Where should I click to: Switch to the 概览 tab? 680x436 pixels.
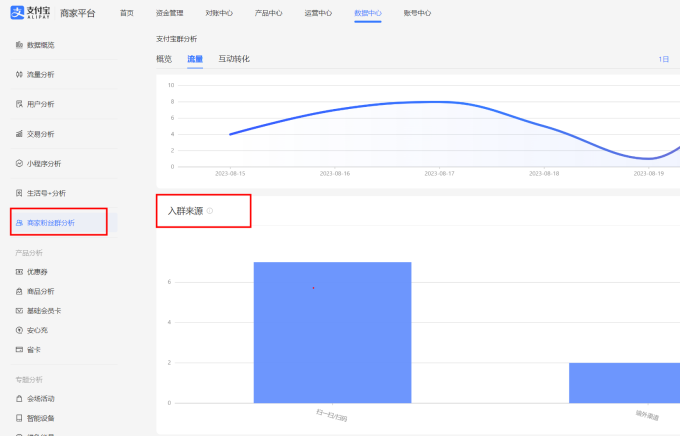[x=164, y=59]
